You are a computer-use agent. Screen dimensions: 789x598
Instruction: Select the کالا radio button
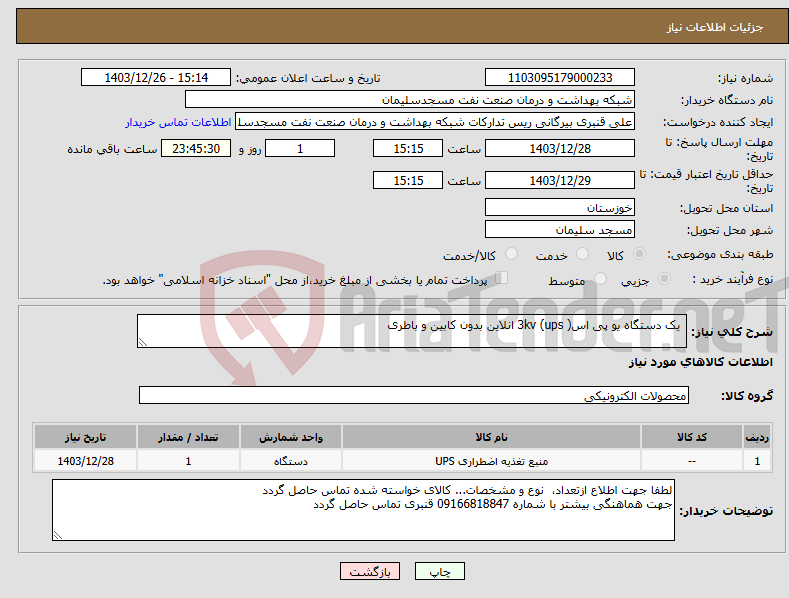(640, 254)
